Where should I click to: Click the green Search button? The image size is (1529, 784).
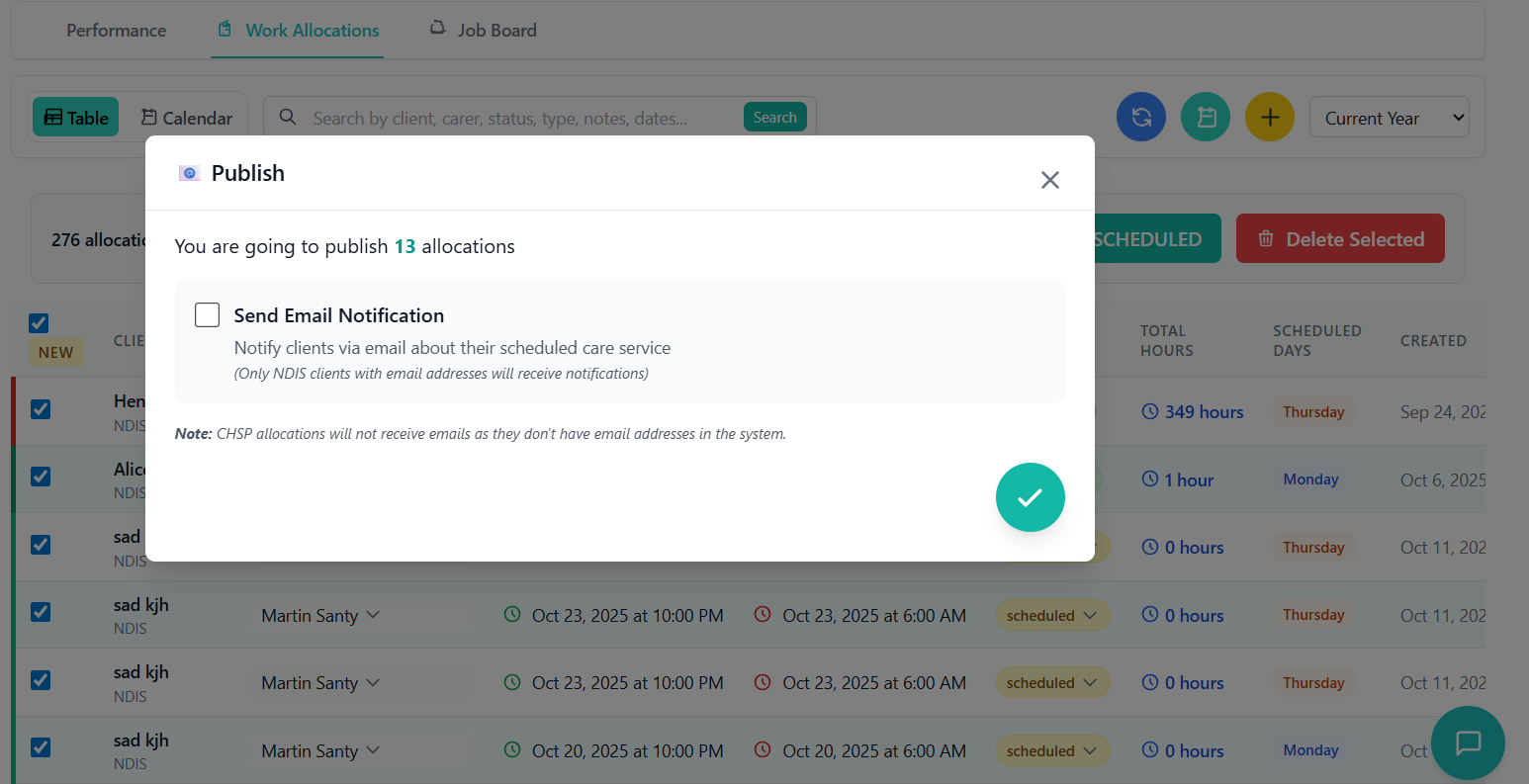pos(774,118)
